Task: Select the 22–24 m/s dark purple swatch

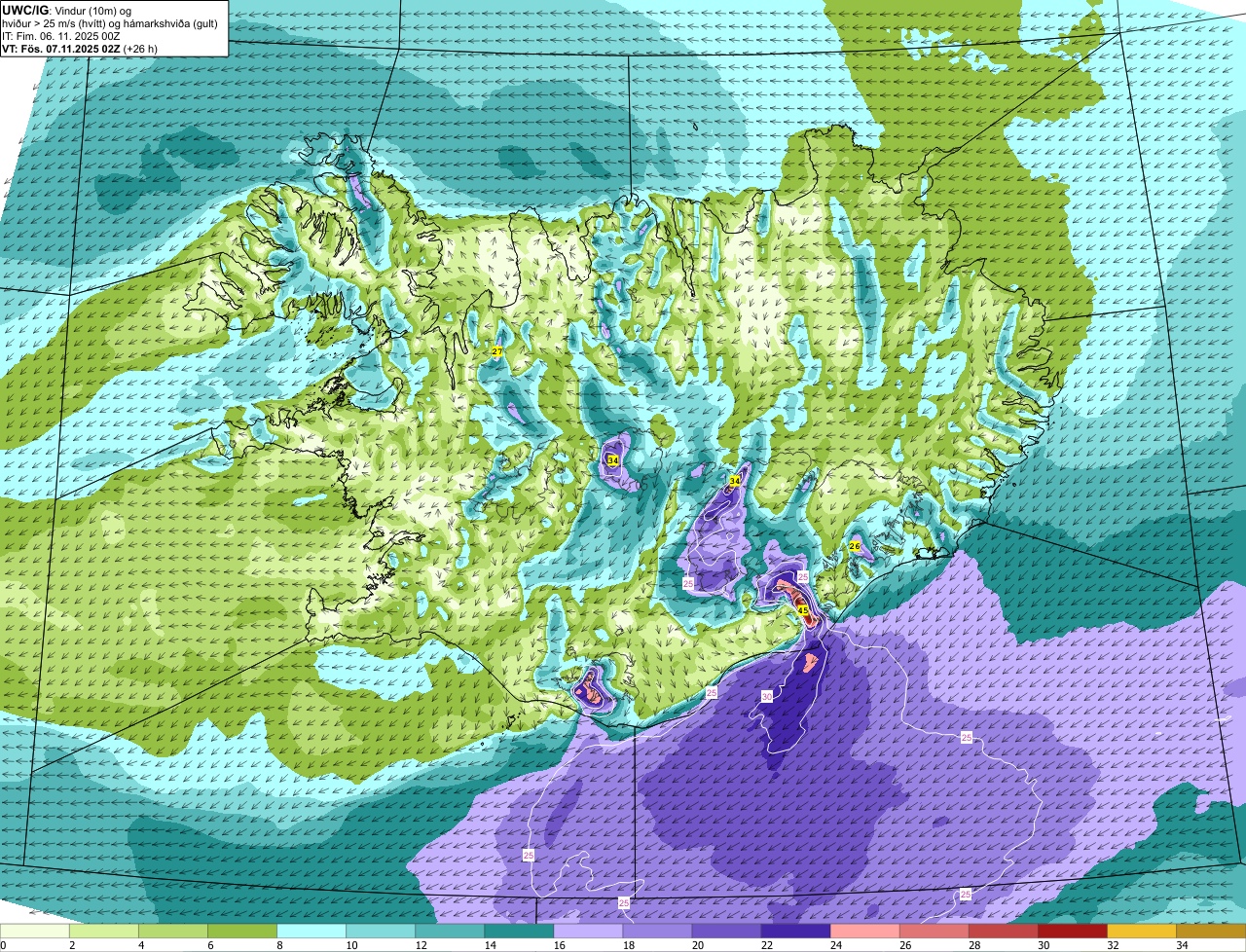Action: click(x=795, y=931)
